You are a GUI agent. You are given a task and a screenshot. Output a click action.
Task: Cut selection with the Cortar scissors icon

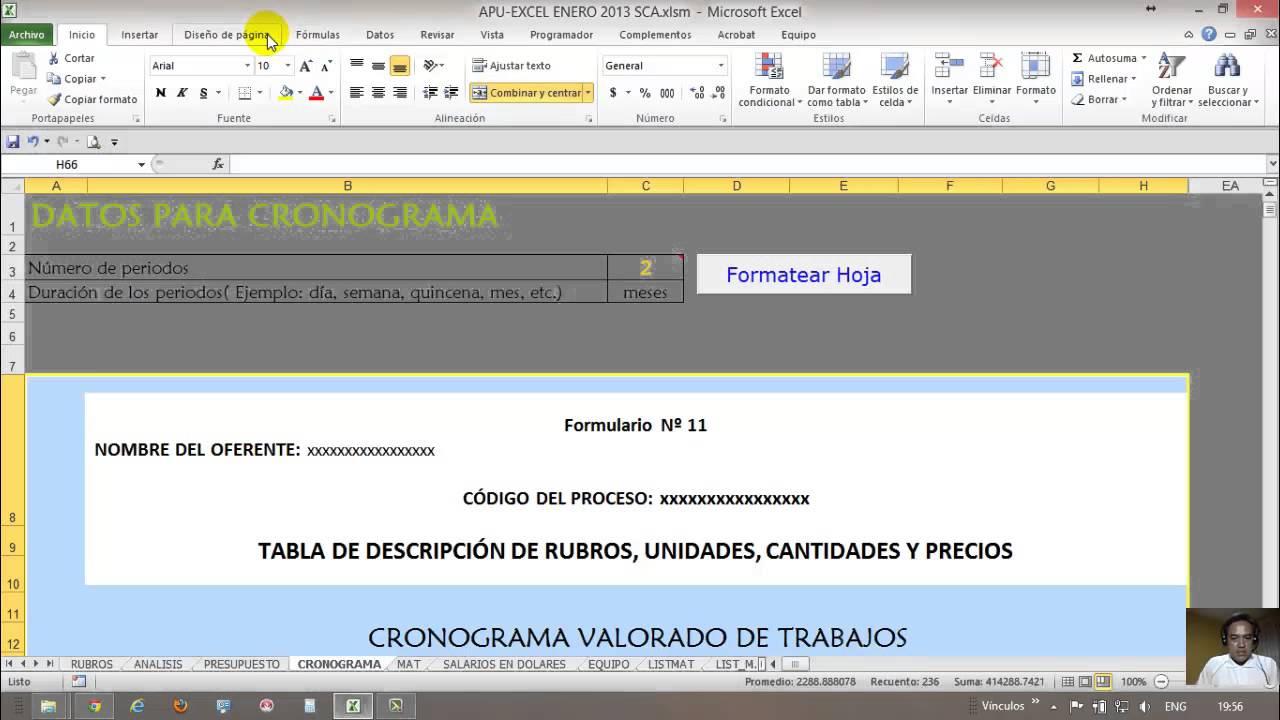[x=55, y=59]
